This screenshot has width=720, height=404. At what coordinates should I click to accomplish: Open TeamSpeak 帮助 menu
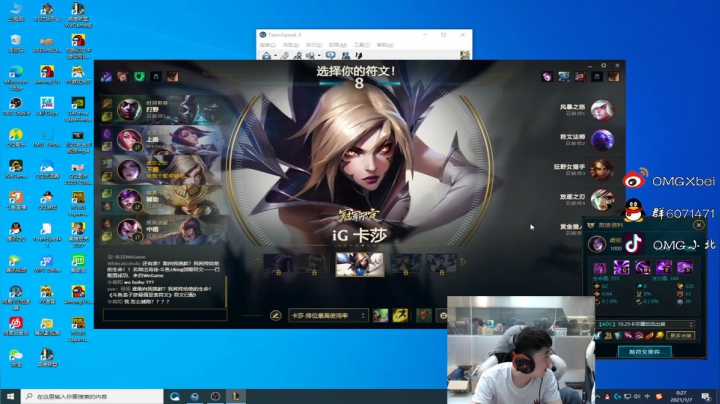385,45
